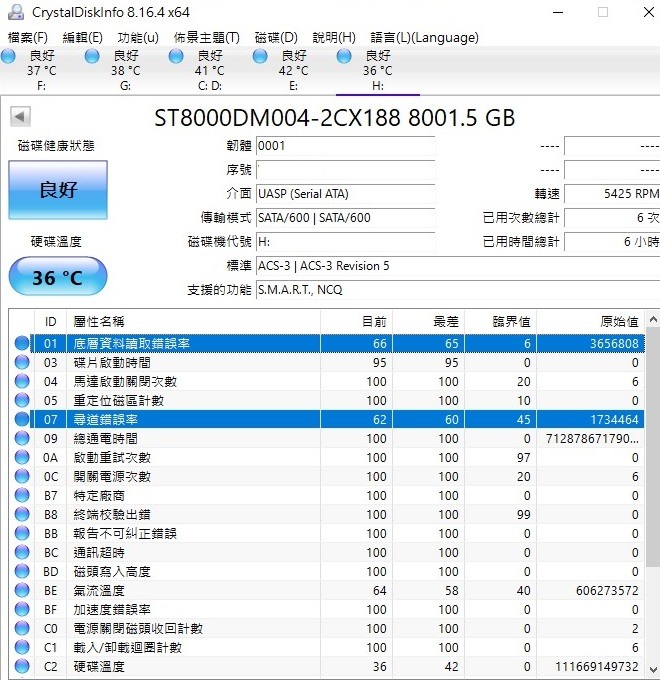Click the 36 °C temperature button

(58, 276)
